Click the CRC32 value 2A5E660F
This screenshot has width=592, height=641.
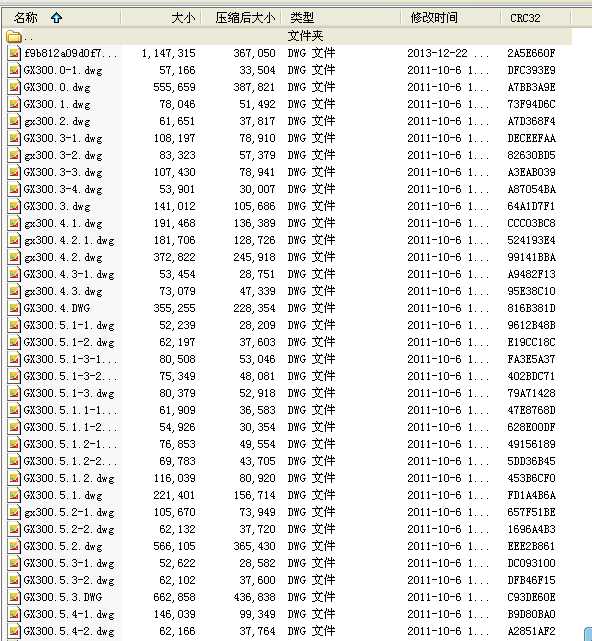pyautogui.click(x=531, y=53)
